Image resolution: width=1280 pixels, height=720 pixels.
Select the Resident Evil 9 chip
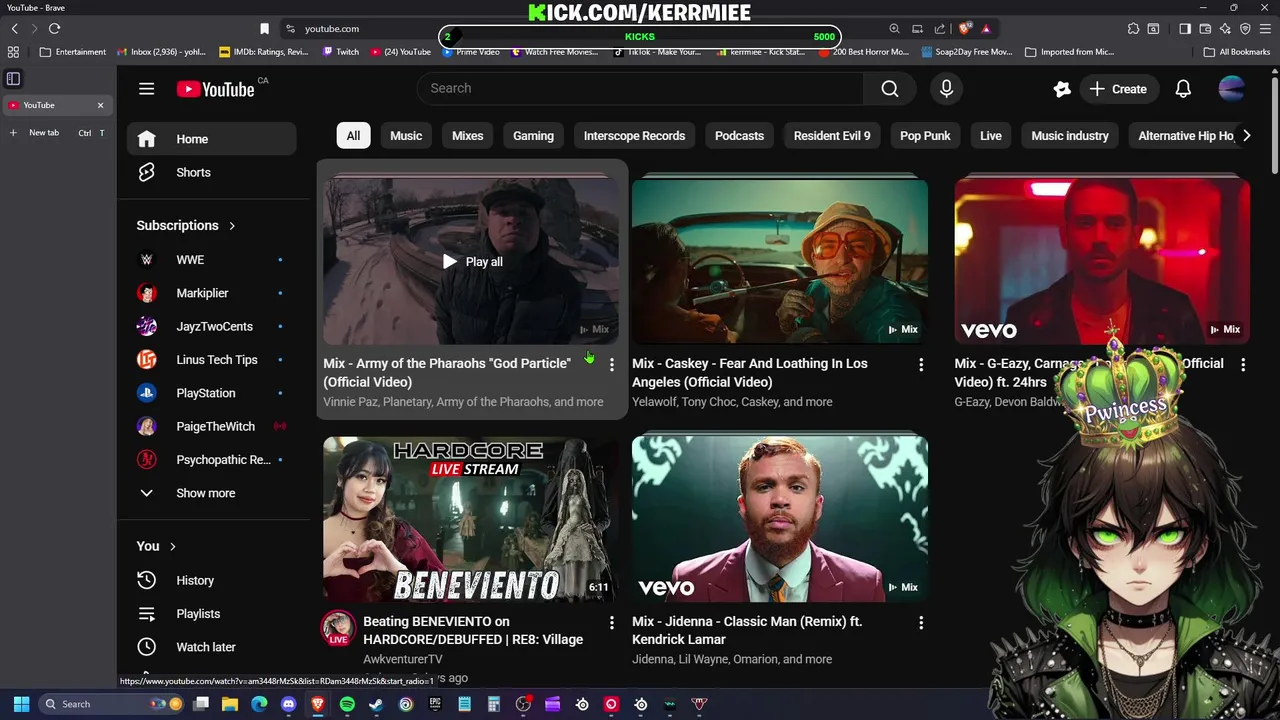[832, 136]
